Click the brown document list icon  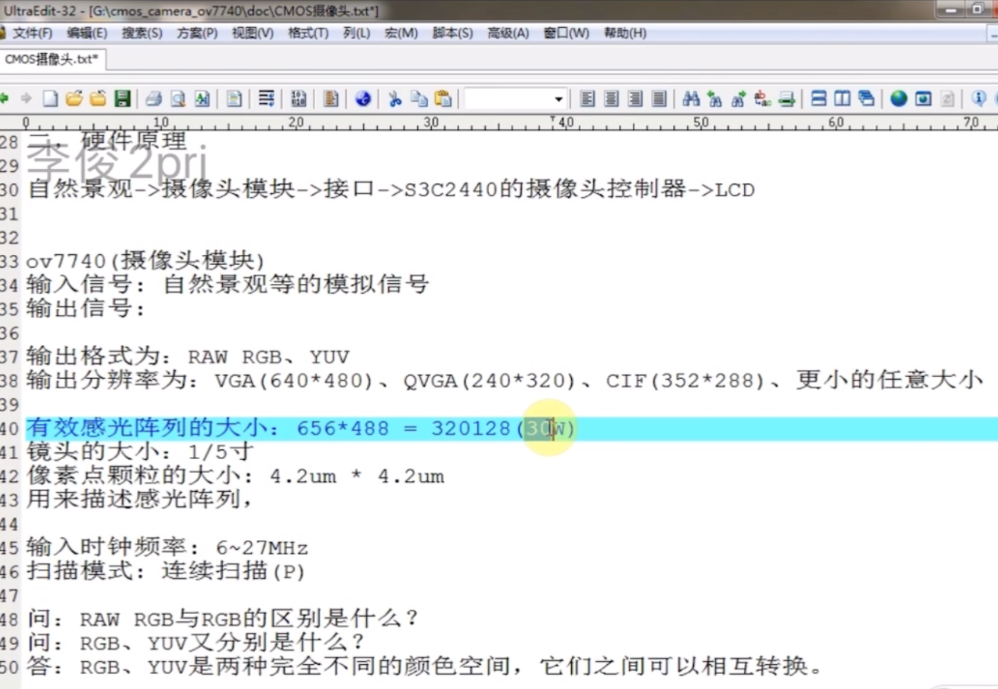coord(331,99)
